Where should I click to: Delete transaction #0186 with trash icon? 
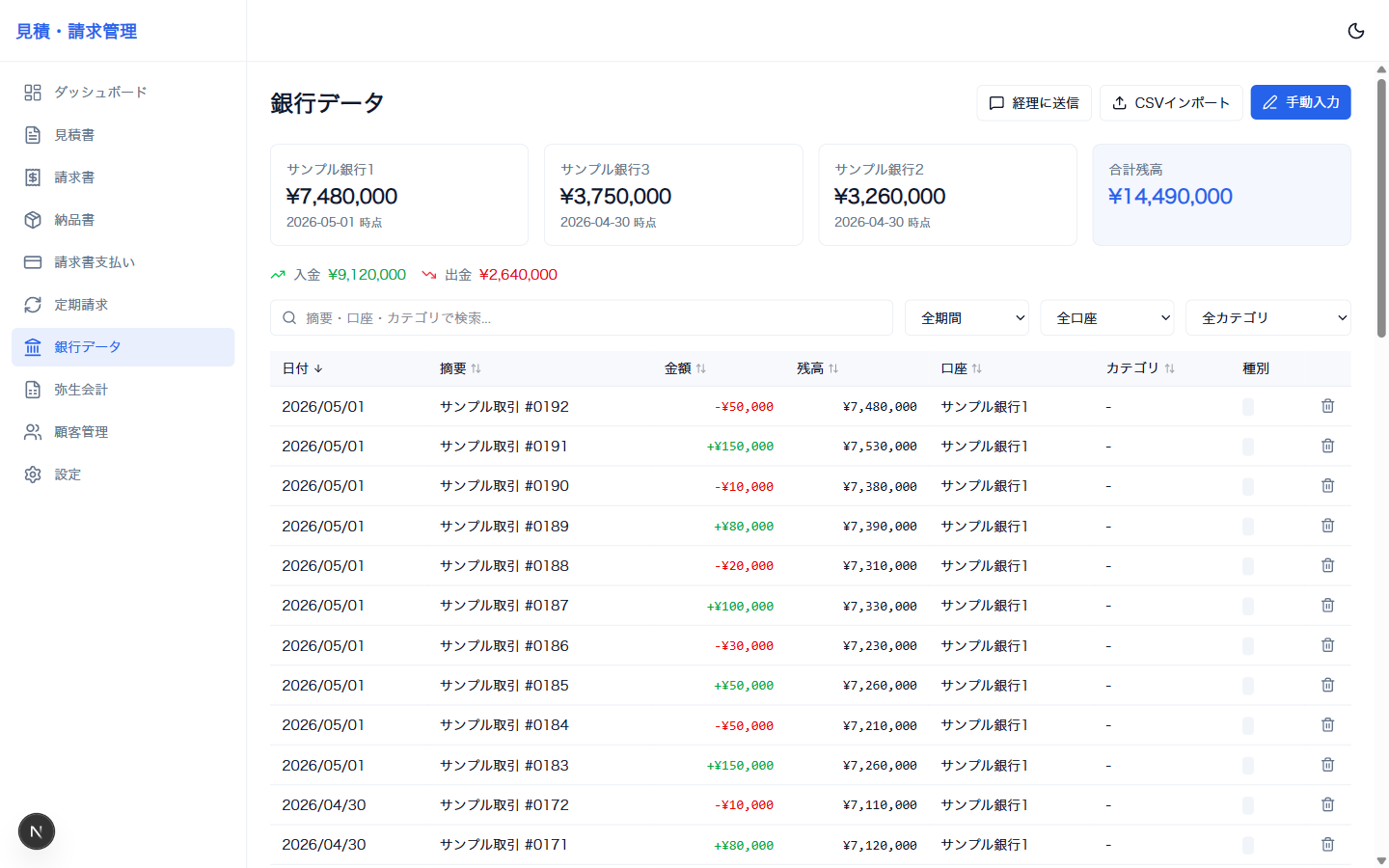coord(1327,645)
